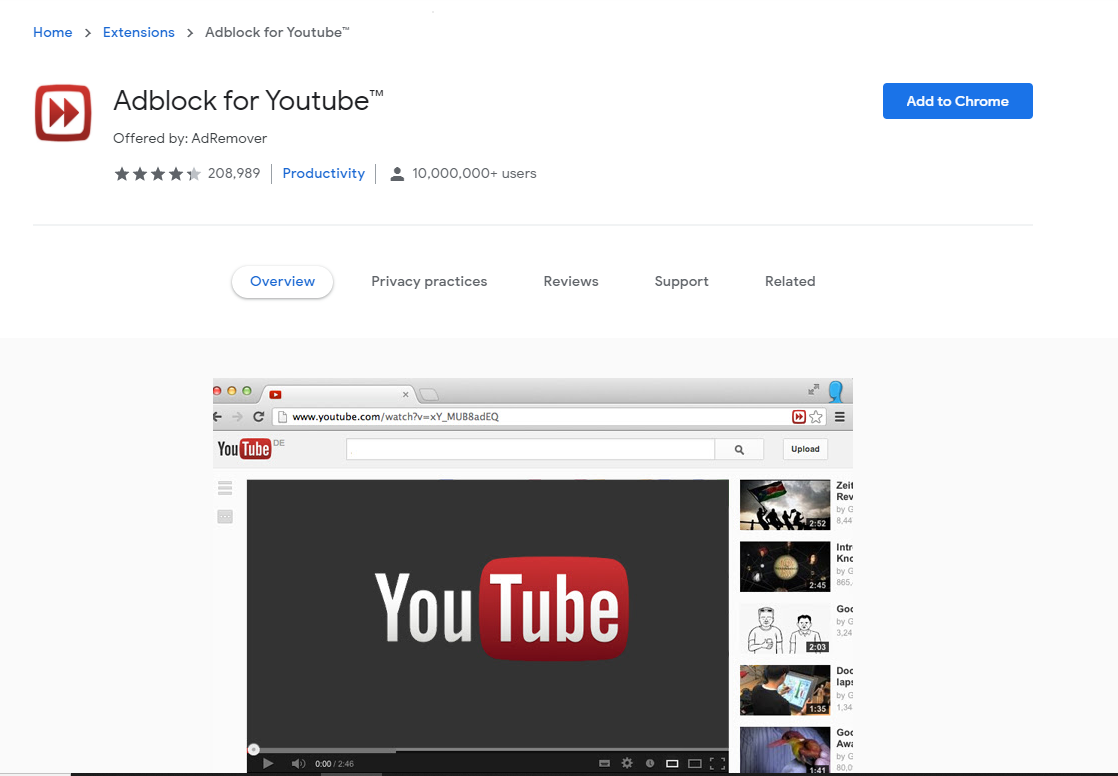This screenshot has height=776, width=1118.
Task: Switch to the Support tab
Action: (682, 282)
